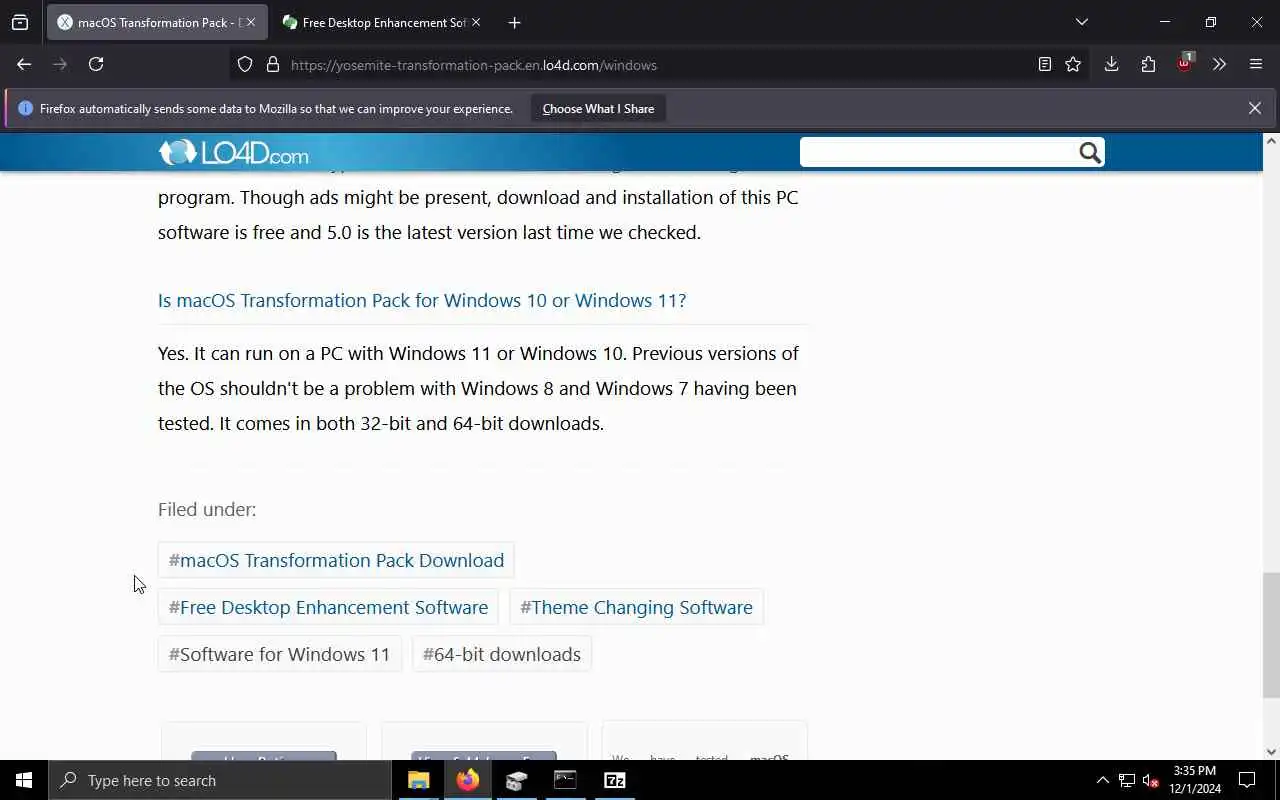Toggle reader view icon
The width and height of the screenshot is (1280, 800).
pyautogui.click(x=1044, y=64)
